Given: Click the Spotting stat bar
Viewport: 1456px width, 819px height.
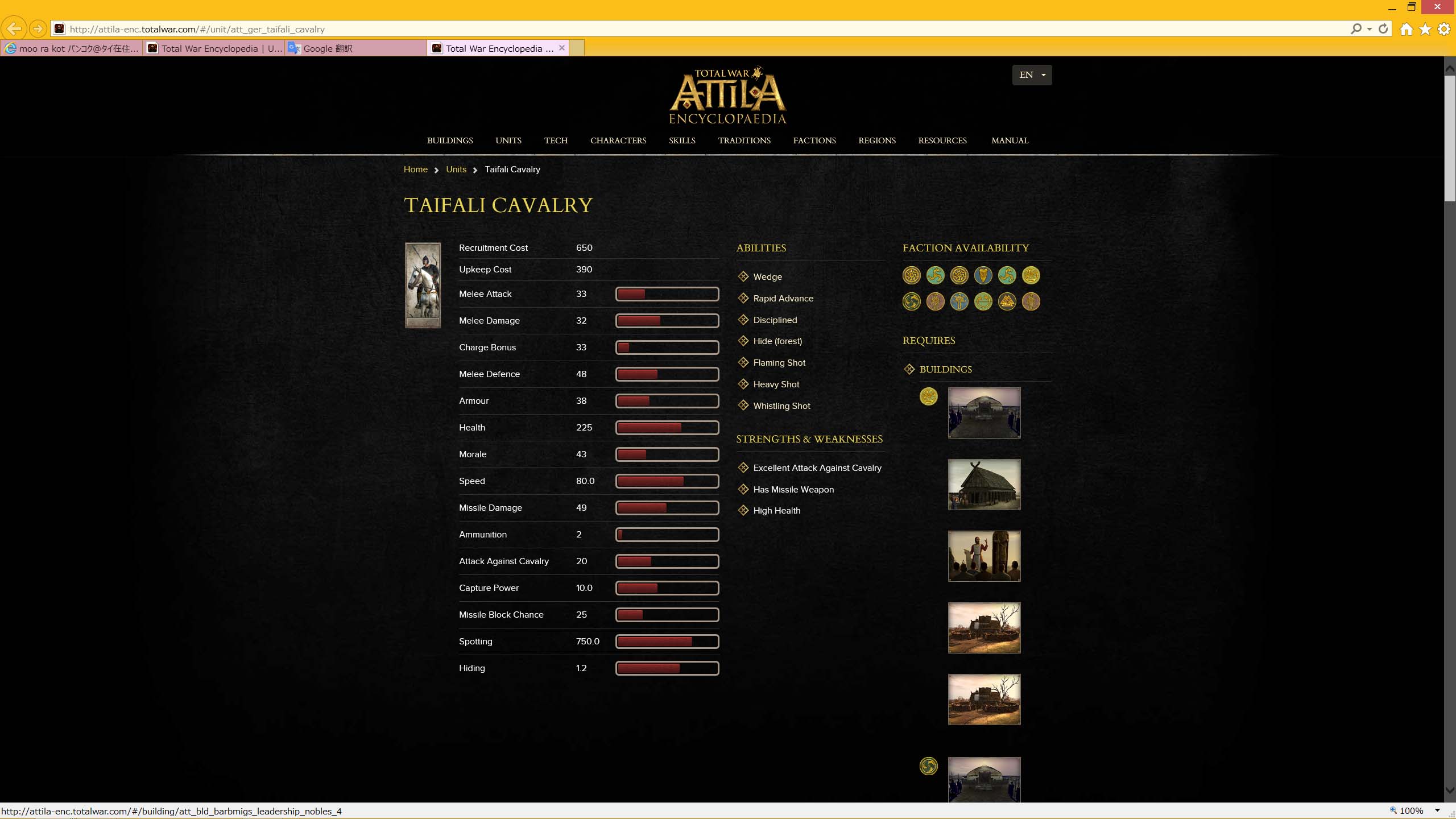Looking at the screenshot, I should [667, 642].
